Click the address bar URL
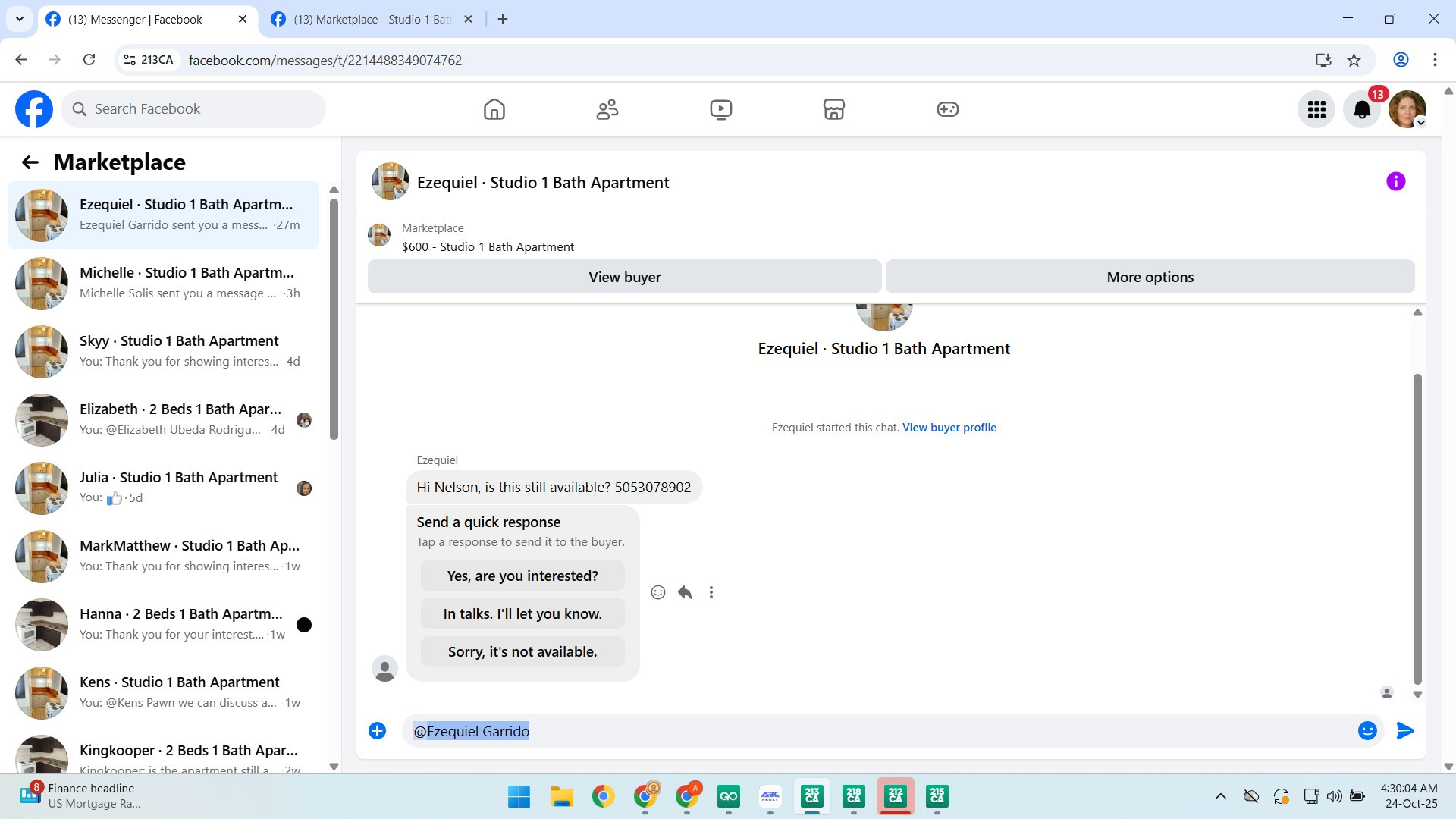The height and width of the screenshot is (819, 1456). (x=325, y=61)
